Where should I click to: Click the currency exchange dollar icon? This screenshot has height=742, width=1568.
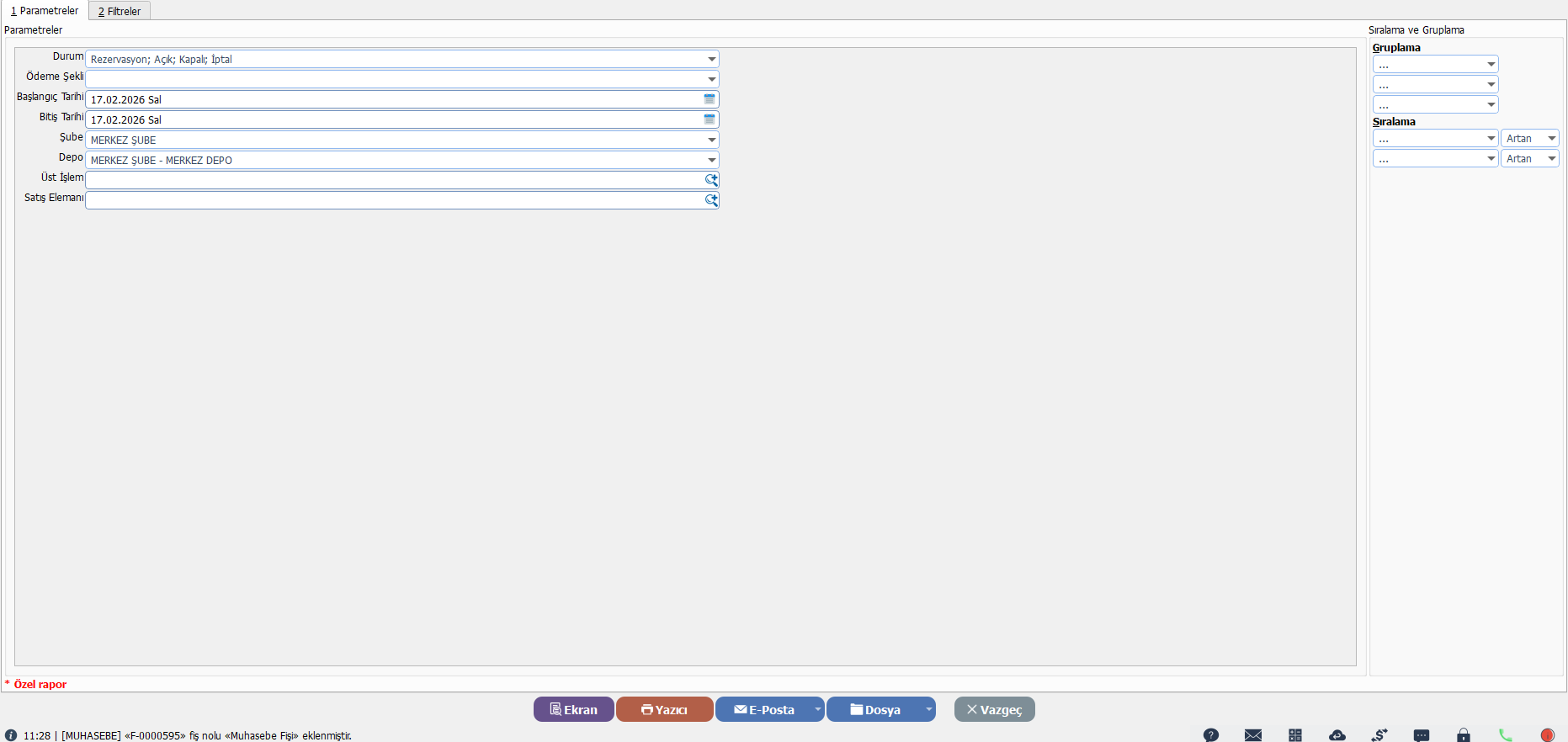coord(1379,734)
